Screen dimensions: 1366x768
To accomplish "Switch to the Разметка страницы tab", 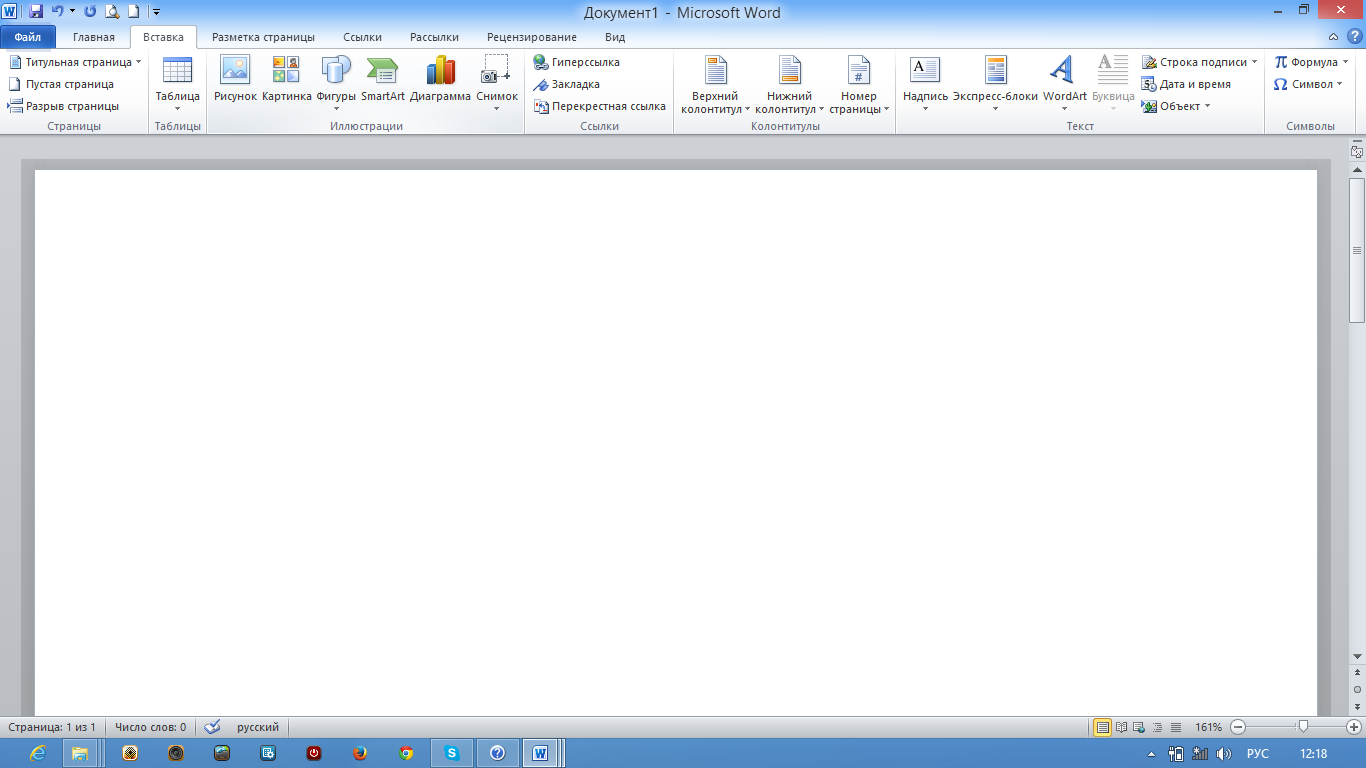I will [263, 37].
